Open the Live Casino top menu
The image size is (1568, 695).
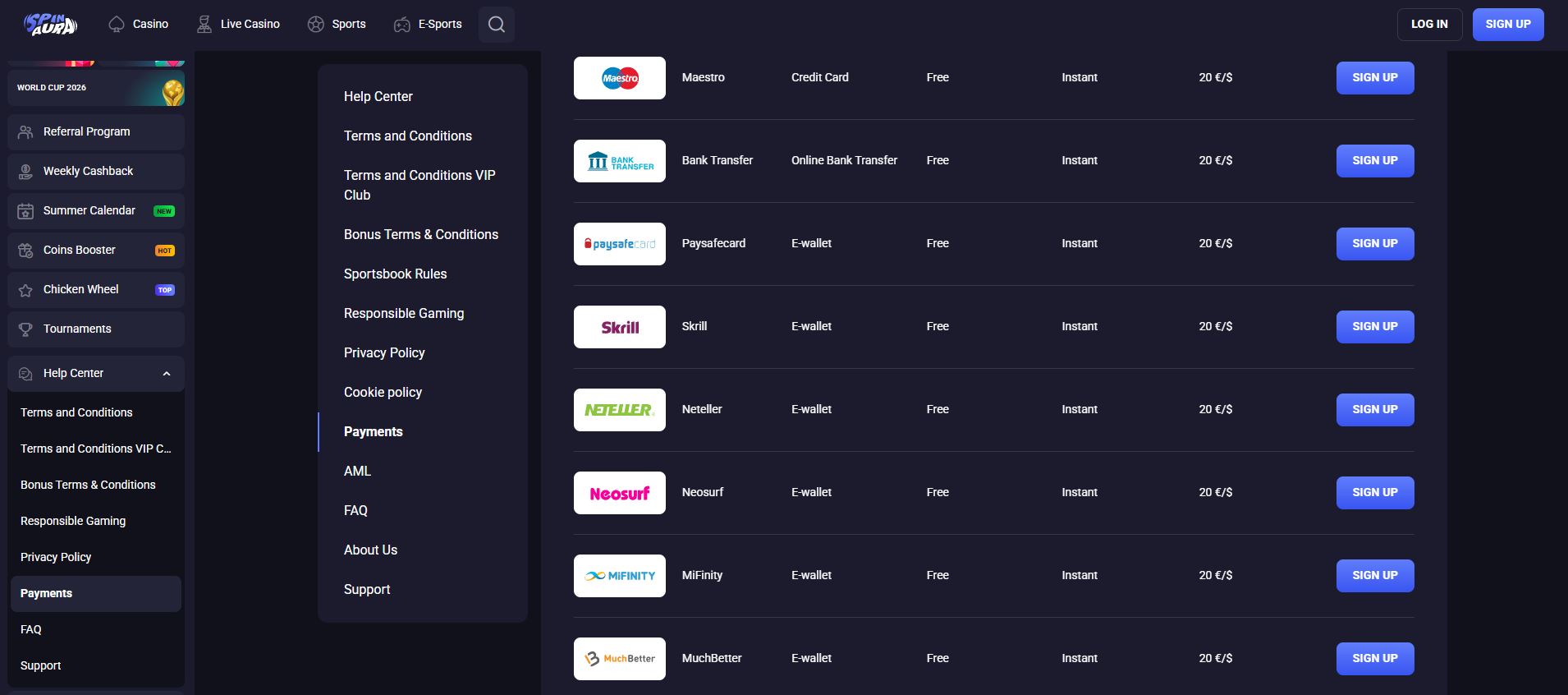pyautogui.click(x=238, y=25)
